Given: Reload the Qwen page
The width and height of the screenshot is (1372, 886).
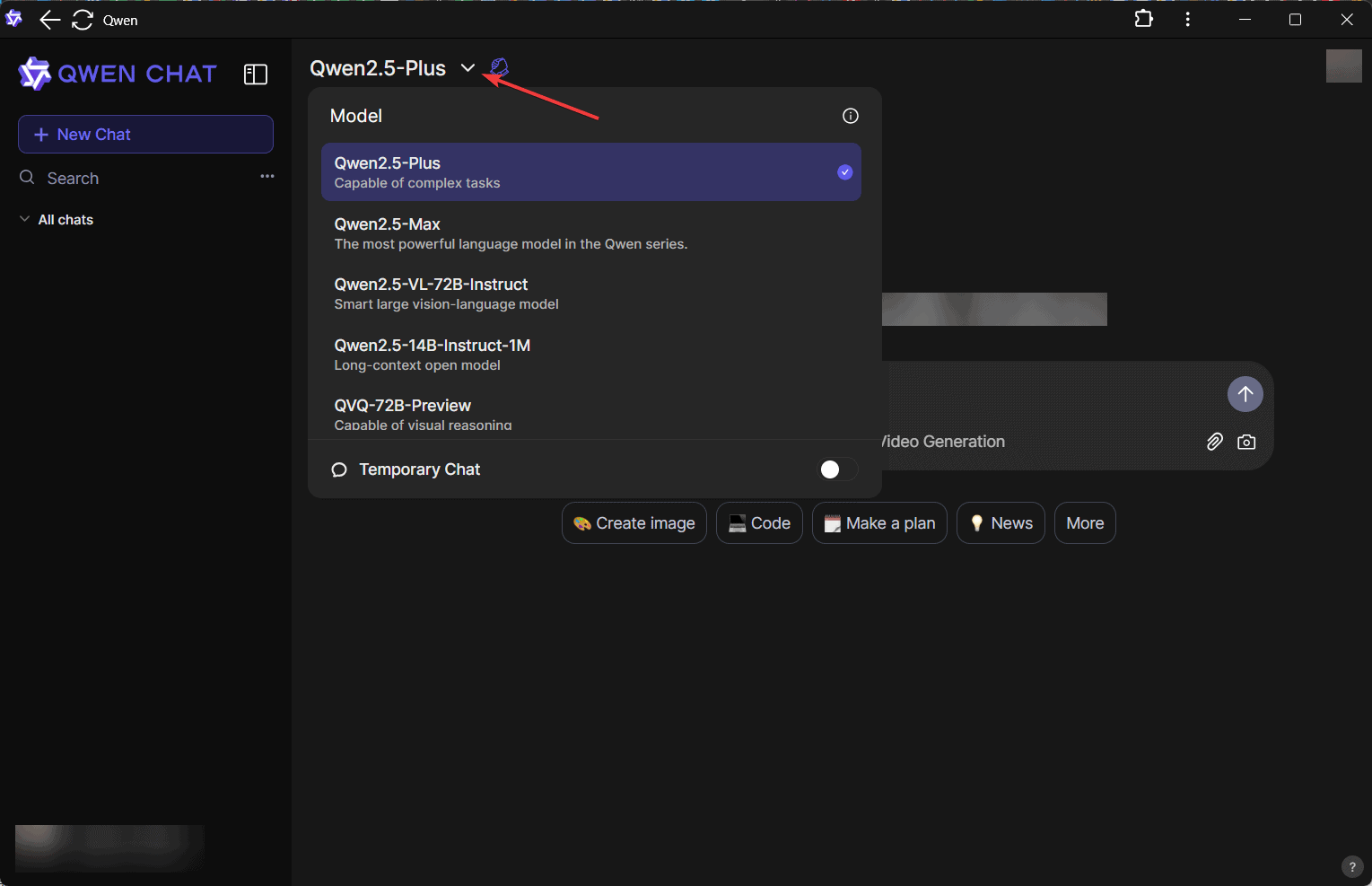Looking at the screenshot, I should tap(83, 20).
